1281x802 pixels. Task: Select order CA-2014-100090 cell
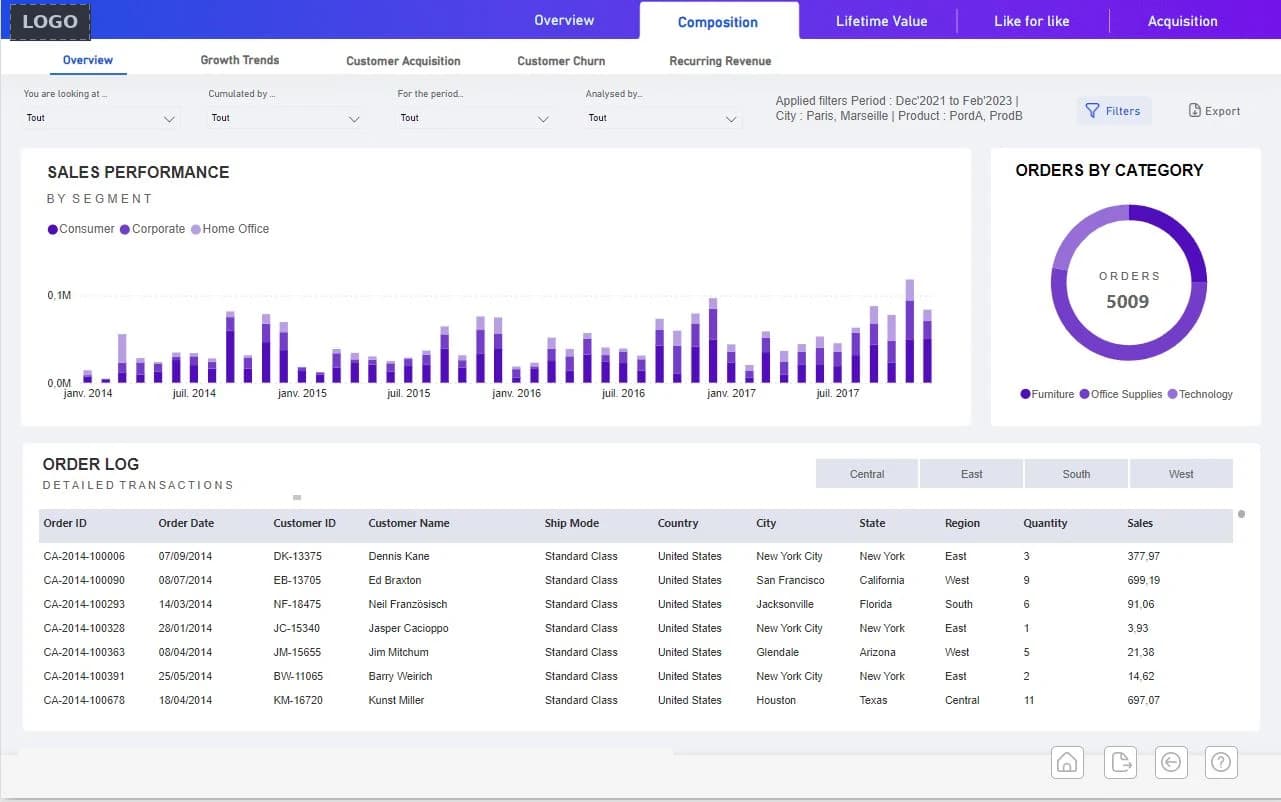(x=84, y=580)
